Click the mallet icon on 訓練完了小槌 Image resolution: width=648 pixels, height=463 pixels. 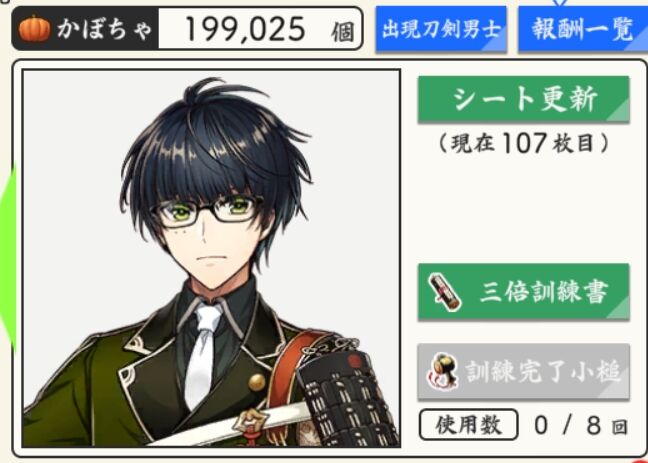tap(443, 372)
